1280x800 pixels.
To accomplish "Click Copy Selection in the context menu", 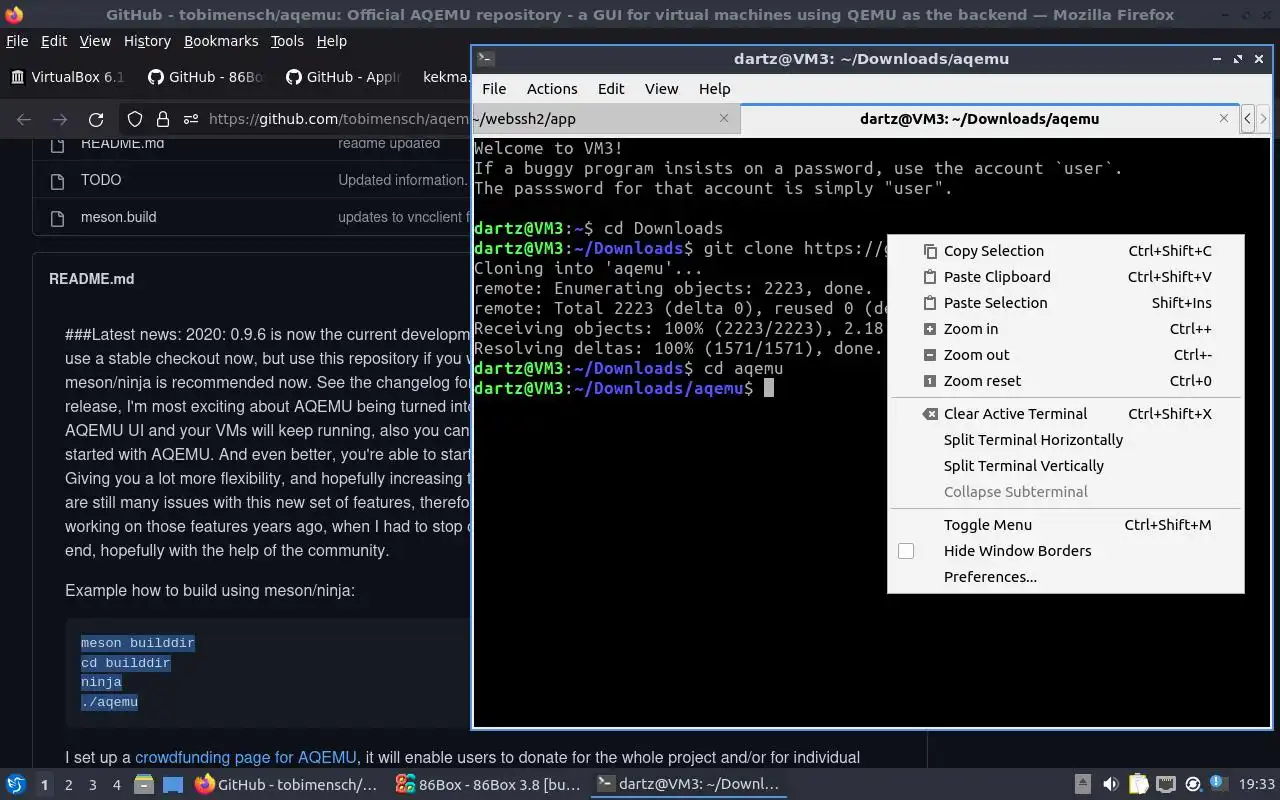I will coord(1066,251).
